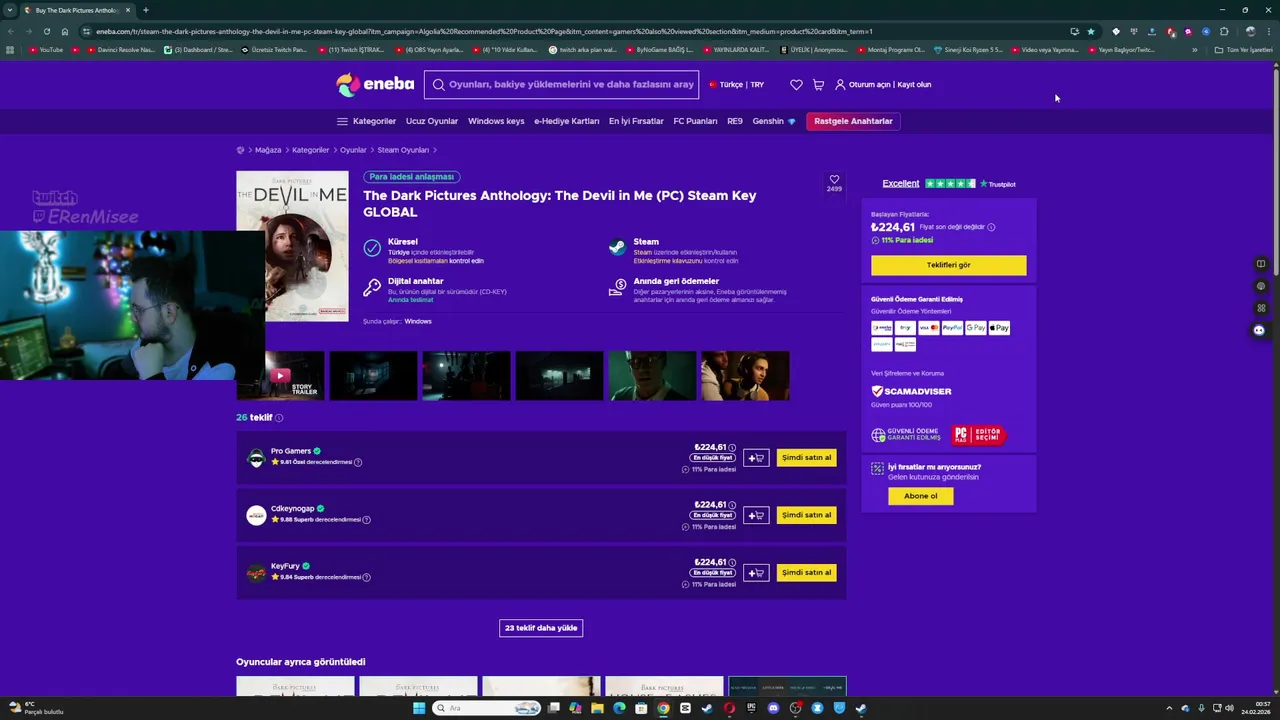Open Ucuz Oyunlar menu item

point(432,121)
